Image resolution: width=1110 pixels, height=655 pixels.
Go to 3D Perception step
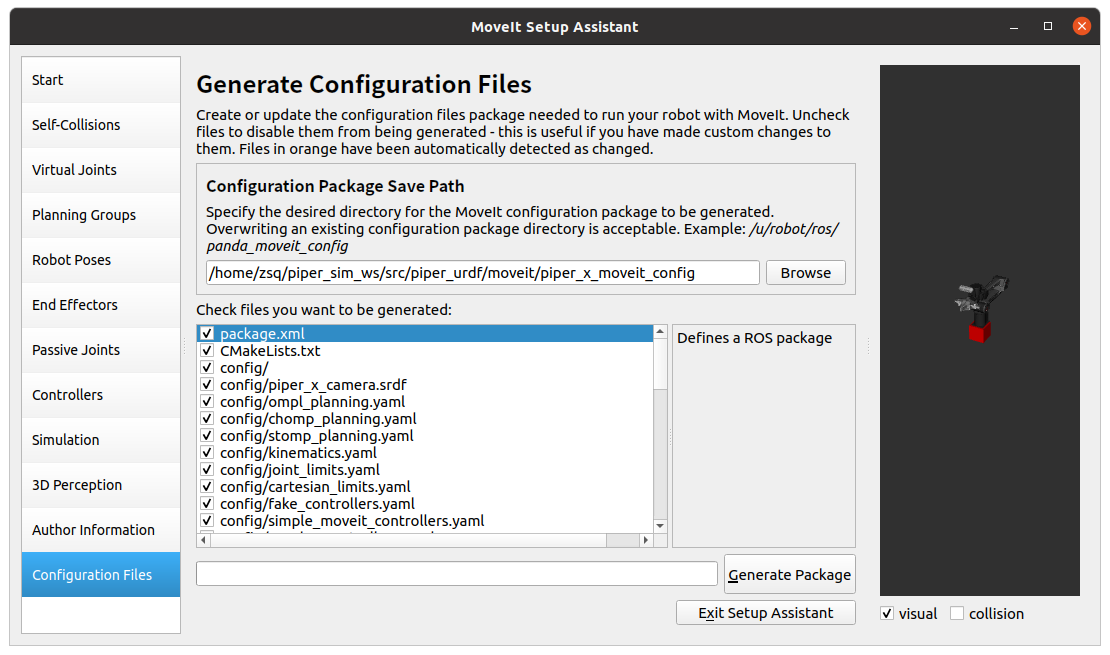point(101,485)
